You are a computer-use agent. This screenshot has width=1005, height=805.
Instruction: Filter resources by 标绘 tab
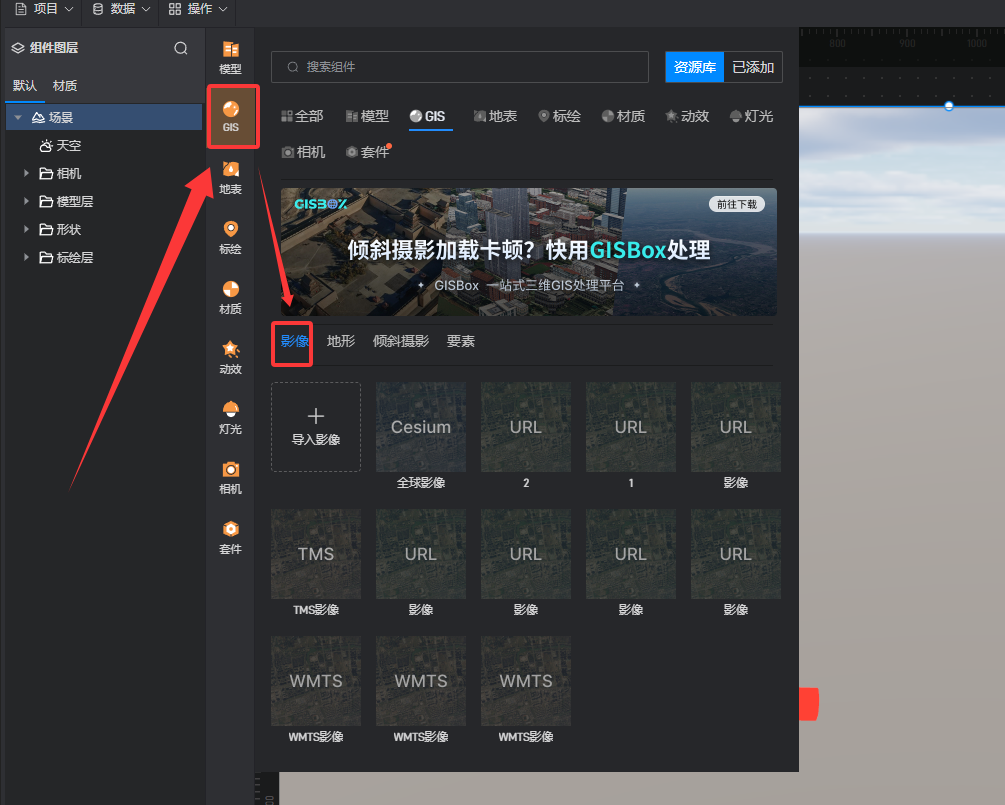(559, 116)
